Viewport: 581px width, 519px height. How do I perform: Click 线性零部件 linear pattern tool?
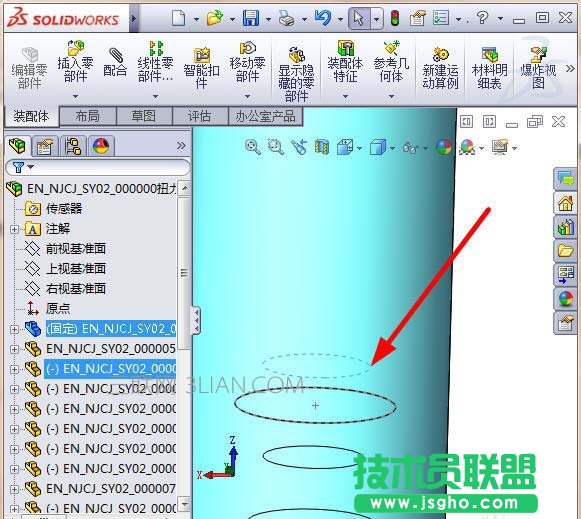click(155, 61)
